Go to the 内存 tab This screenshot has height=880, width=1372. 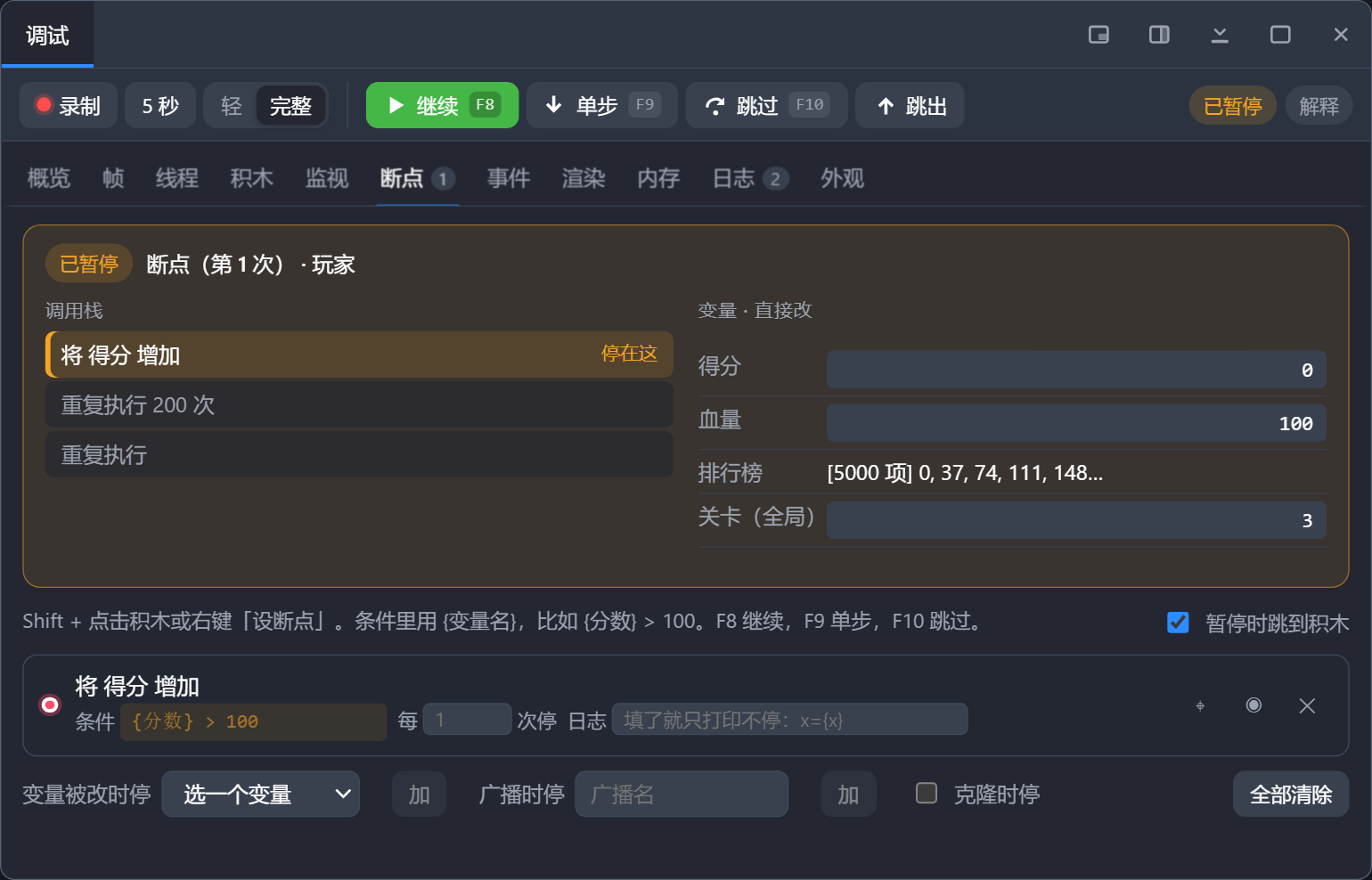(x=658, y=178)
